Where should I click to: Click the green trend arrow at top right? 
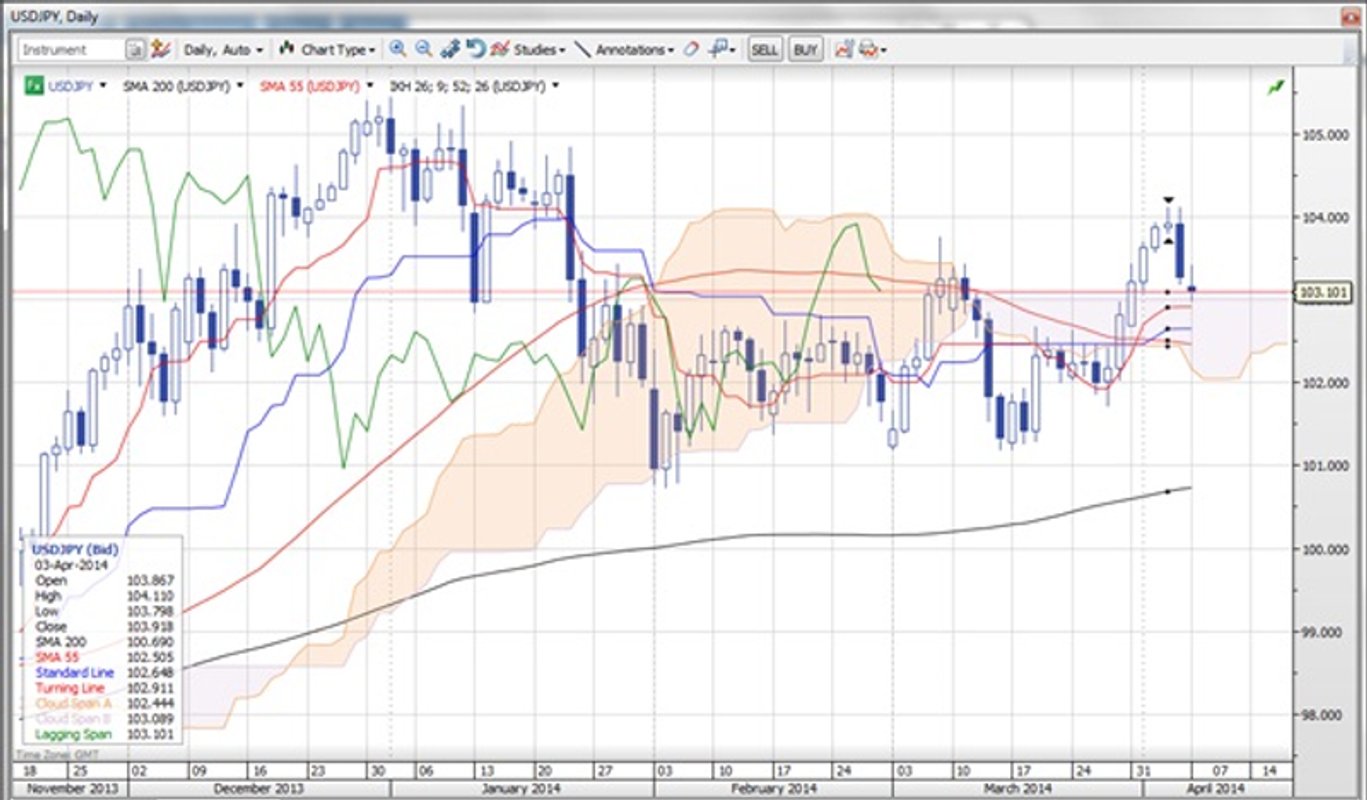tap(1276, 88)
